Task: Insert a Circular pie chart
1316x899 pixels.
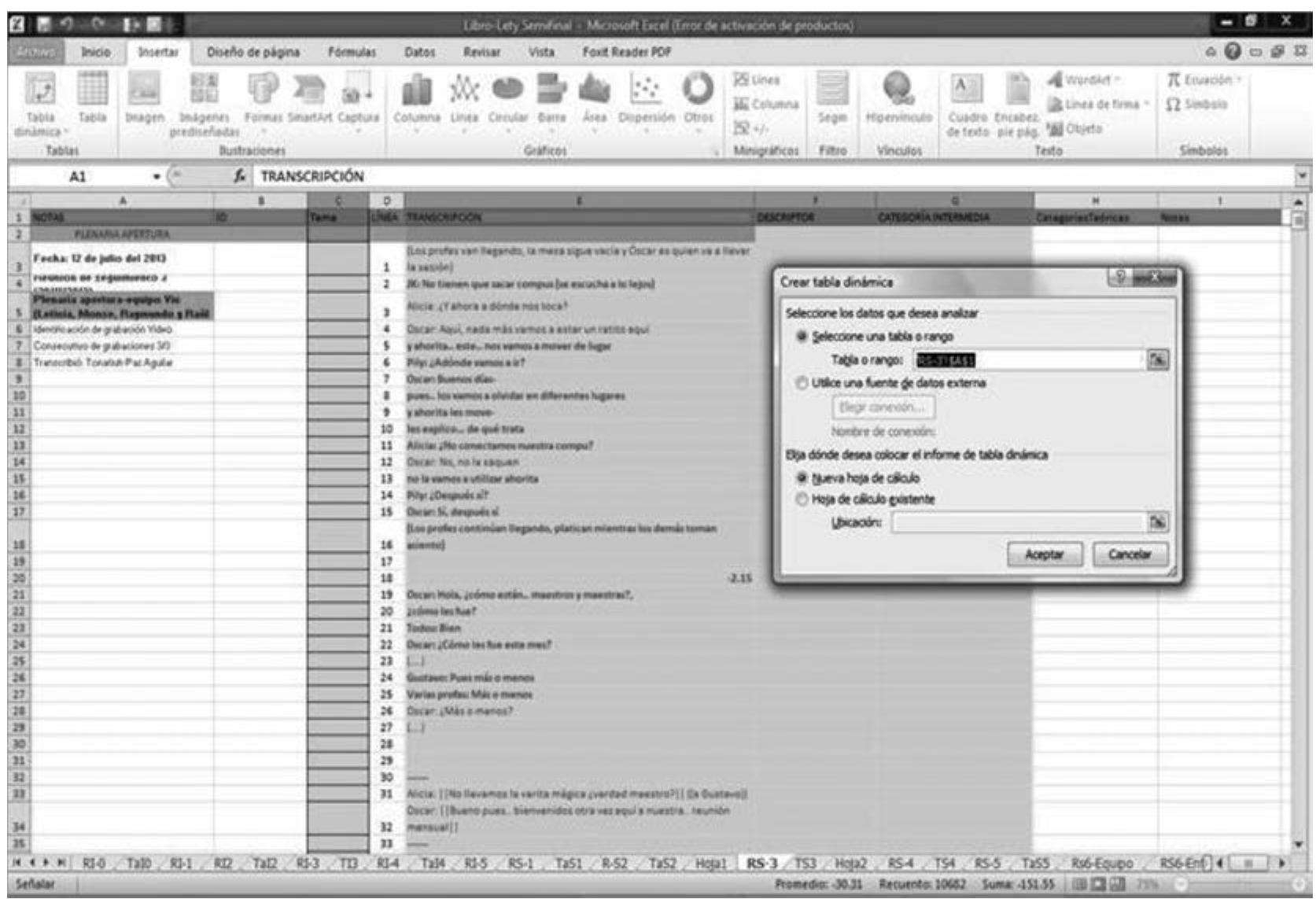Action: pyautogui.click(x=507, y=94)
